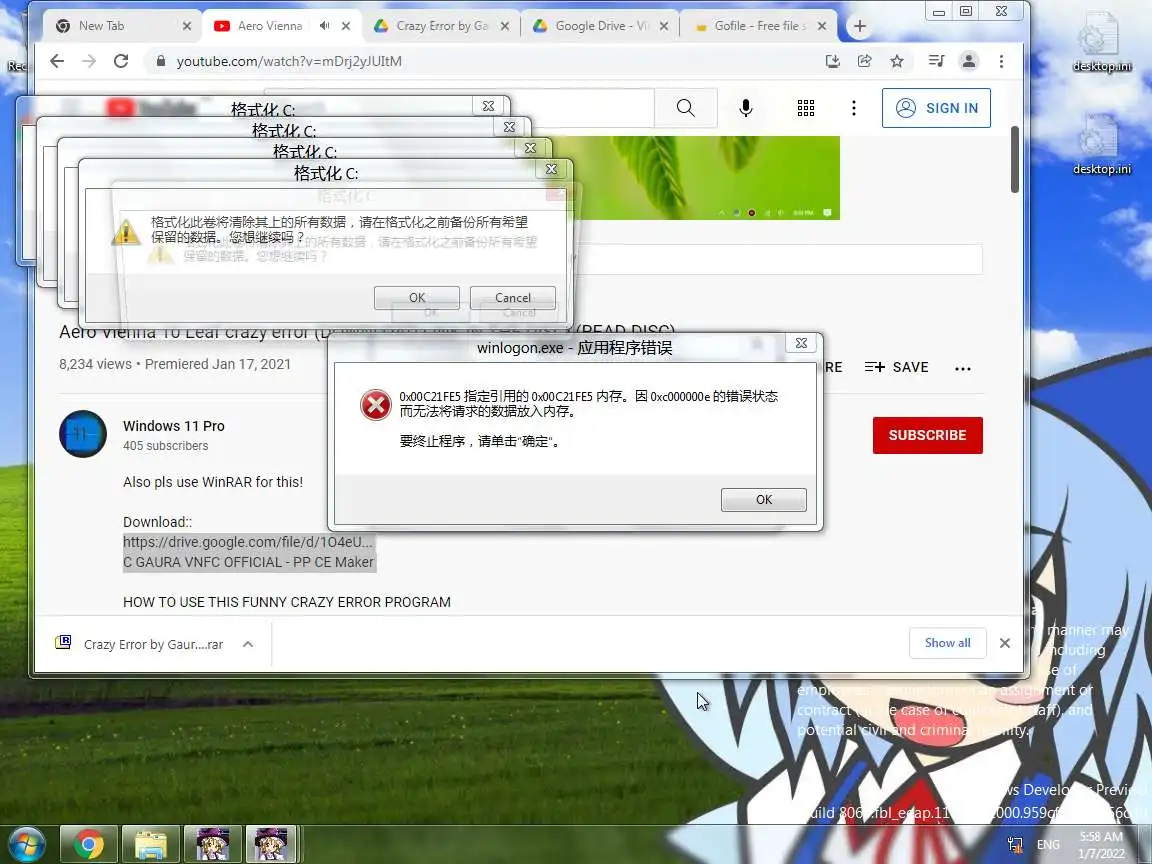Close the winlogon.exe error dialog
The image size is (1152, 864).
[802, 343]
